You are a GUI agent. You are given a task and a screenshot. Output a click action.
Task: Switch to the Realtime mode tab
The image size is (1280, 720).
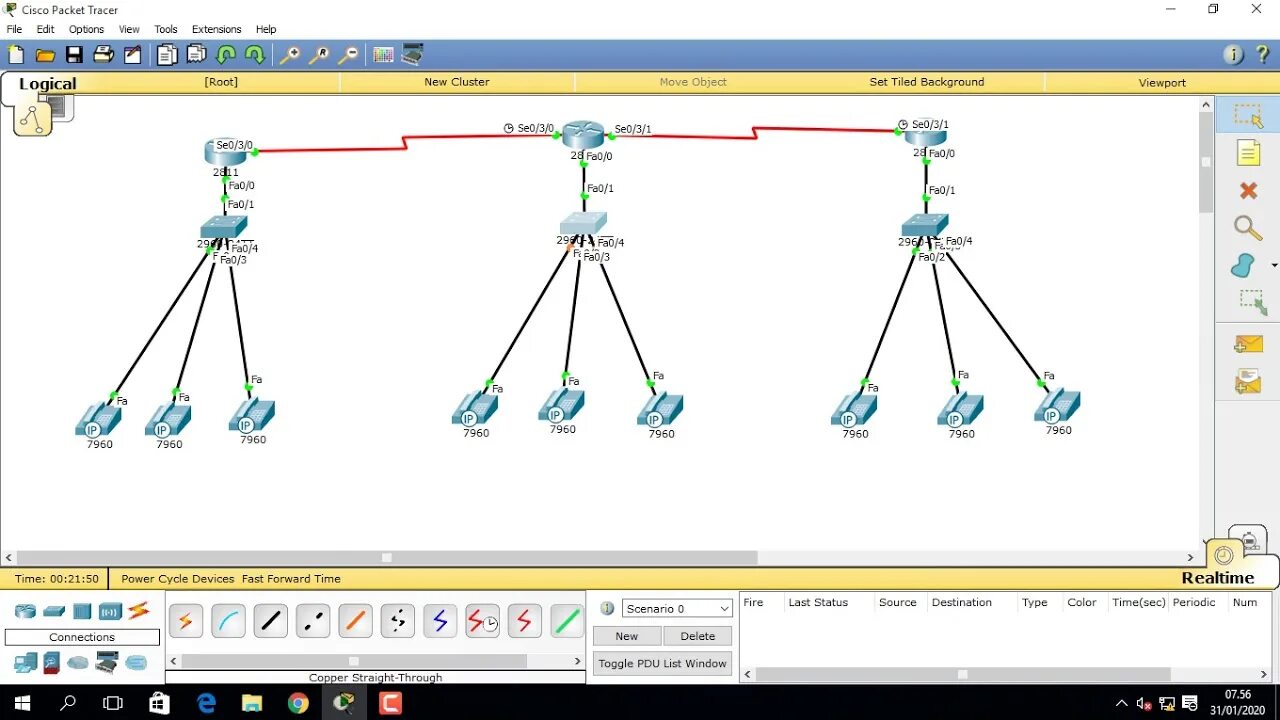click(x=1217, y=578)
